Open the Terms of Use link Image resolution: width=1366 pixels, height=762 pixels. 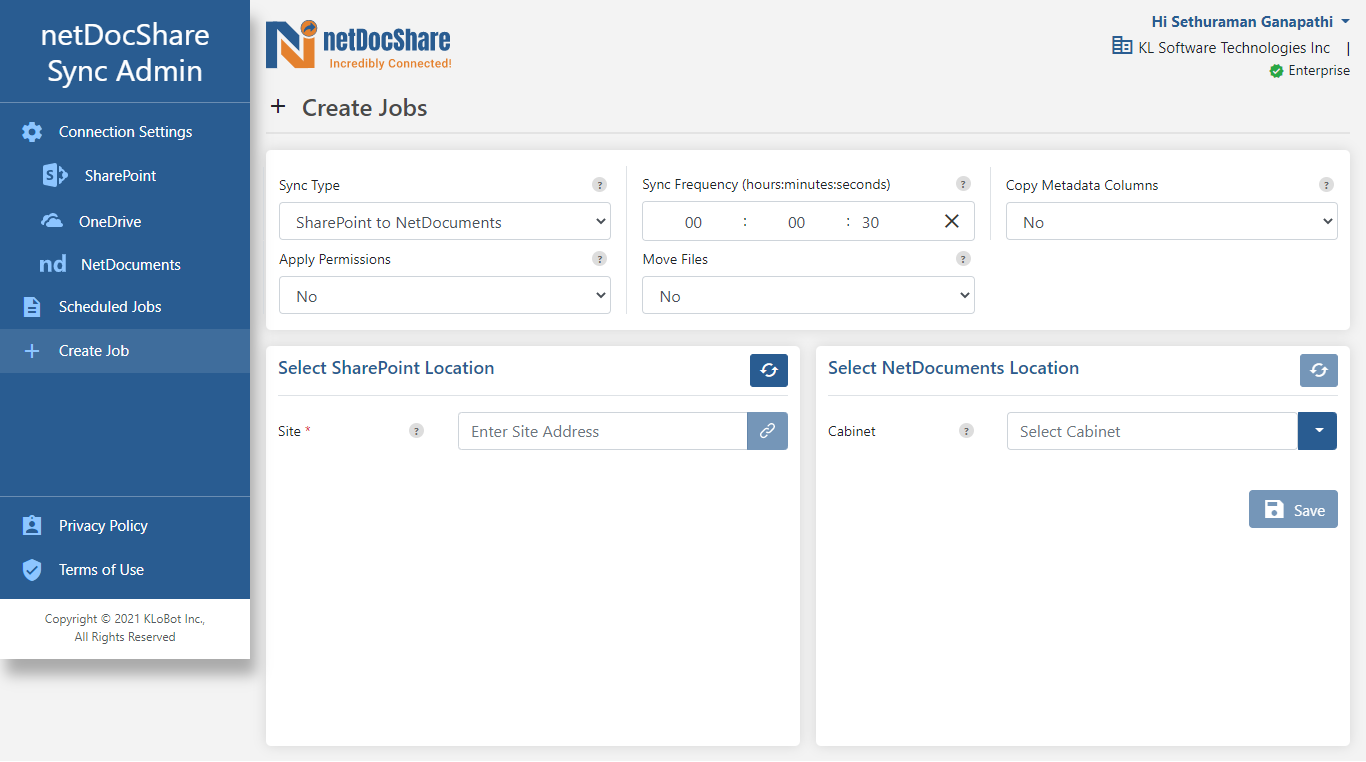(x=101, y=570)
